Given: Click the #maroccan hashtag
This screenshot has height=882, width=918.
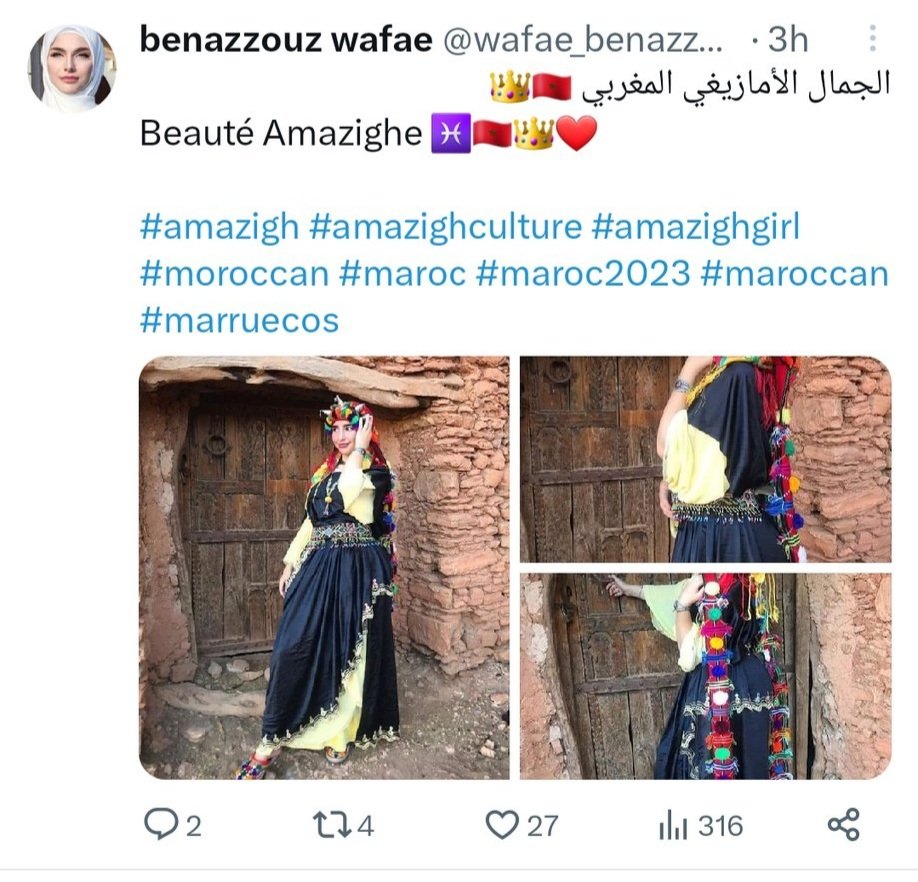Looking at the screenshot, I should point(794,273).
